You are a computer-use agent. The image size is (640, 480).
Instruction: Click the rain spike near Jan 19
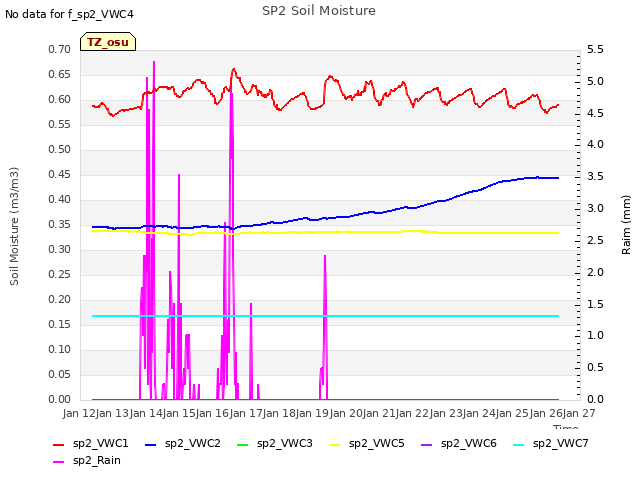tap(325, 257)
